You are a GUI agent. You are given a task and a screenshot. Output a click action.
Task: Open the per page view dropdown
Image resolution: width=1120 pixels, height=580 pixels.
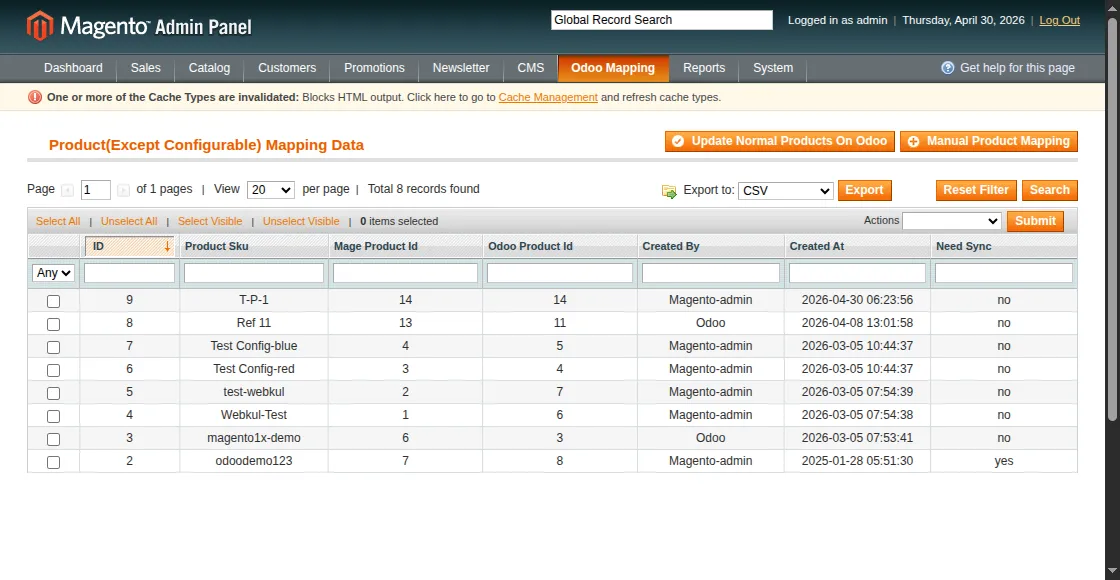(x=271, y=190)
